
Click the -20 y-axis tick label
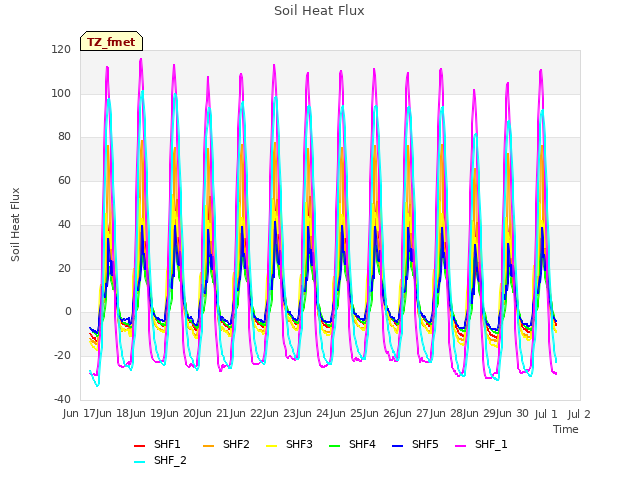(x=62, y=356)
